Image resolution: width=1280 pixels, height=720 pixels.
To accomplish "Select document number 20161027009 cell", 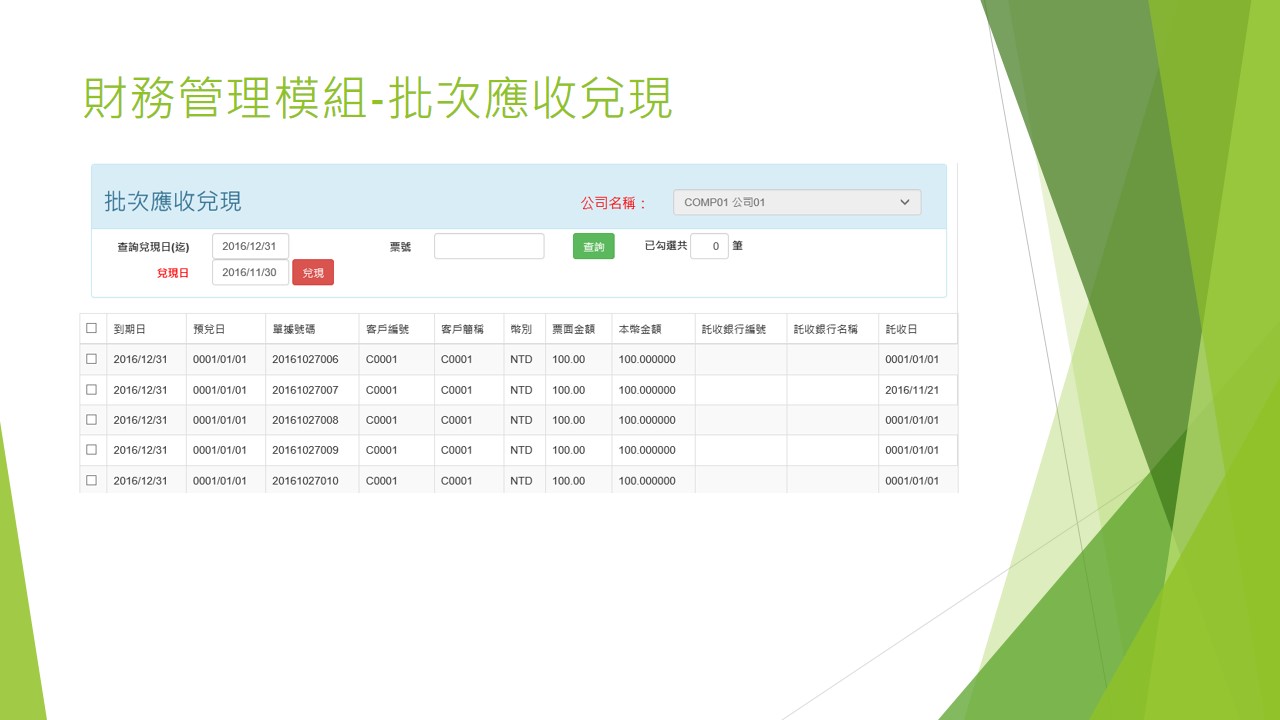I will 312,450.
